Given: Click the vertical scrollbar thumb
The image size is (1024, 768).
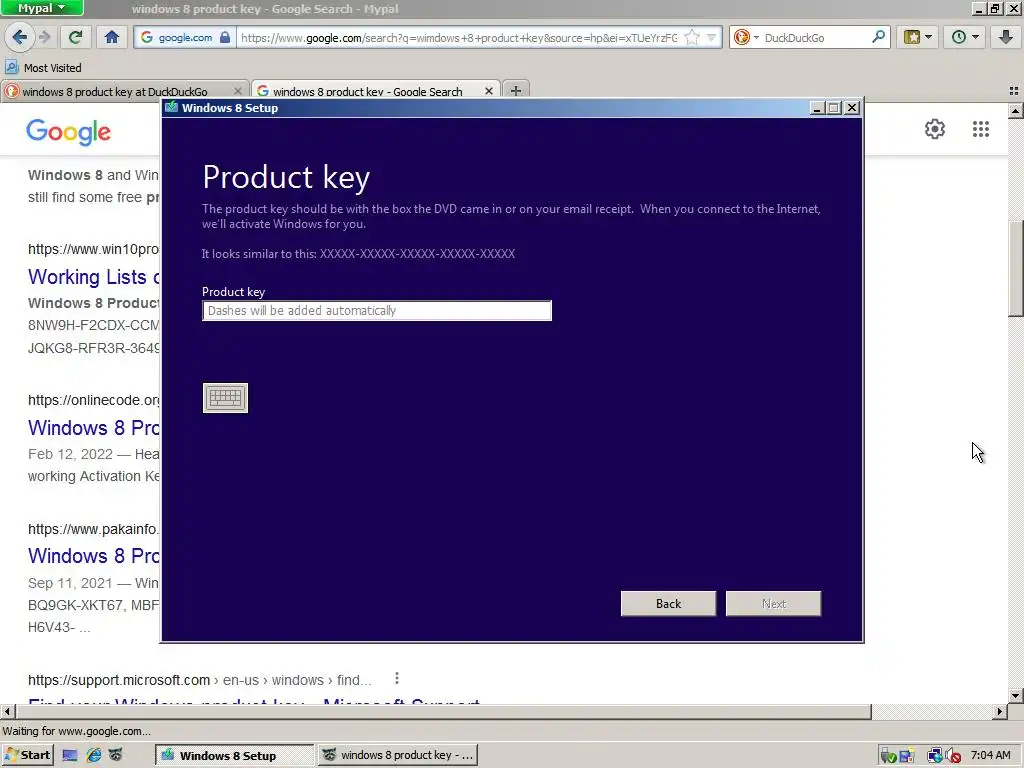Looking at the screenshot, I should coord(1016,268).
